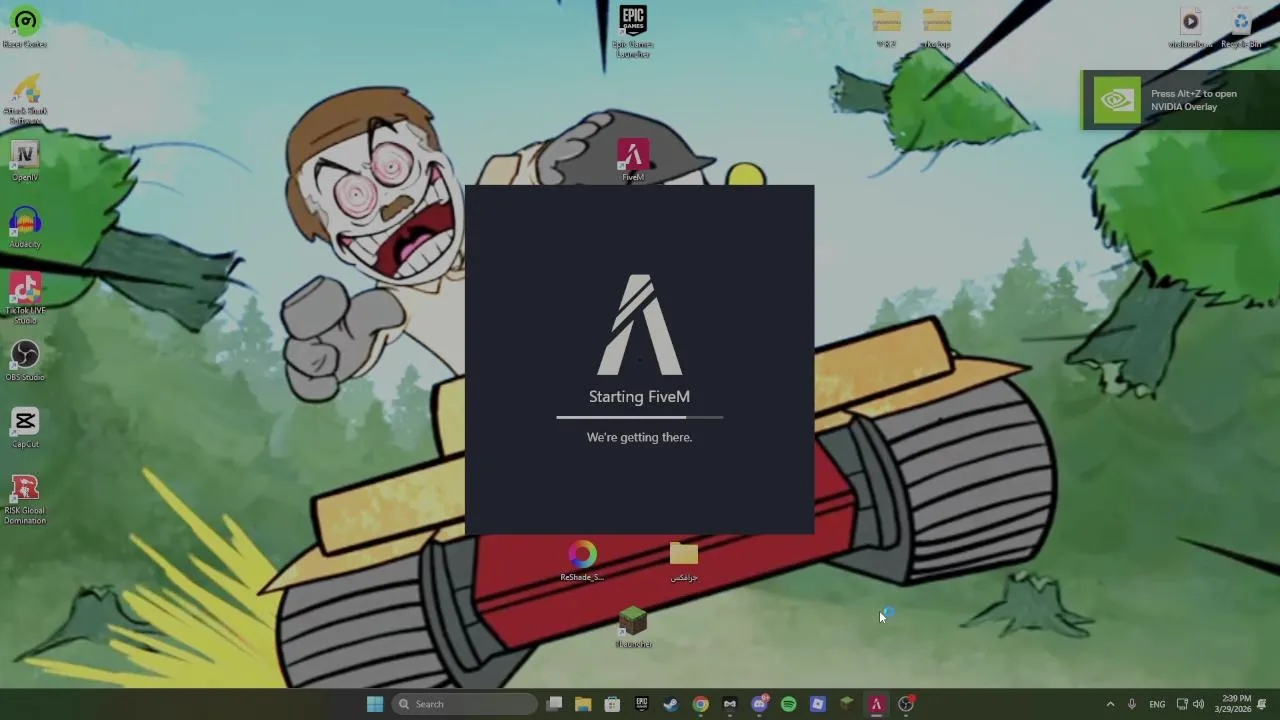
Task: Launch Audacity from the desktop
Action: pos(25,228)
